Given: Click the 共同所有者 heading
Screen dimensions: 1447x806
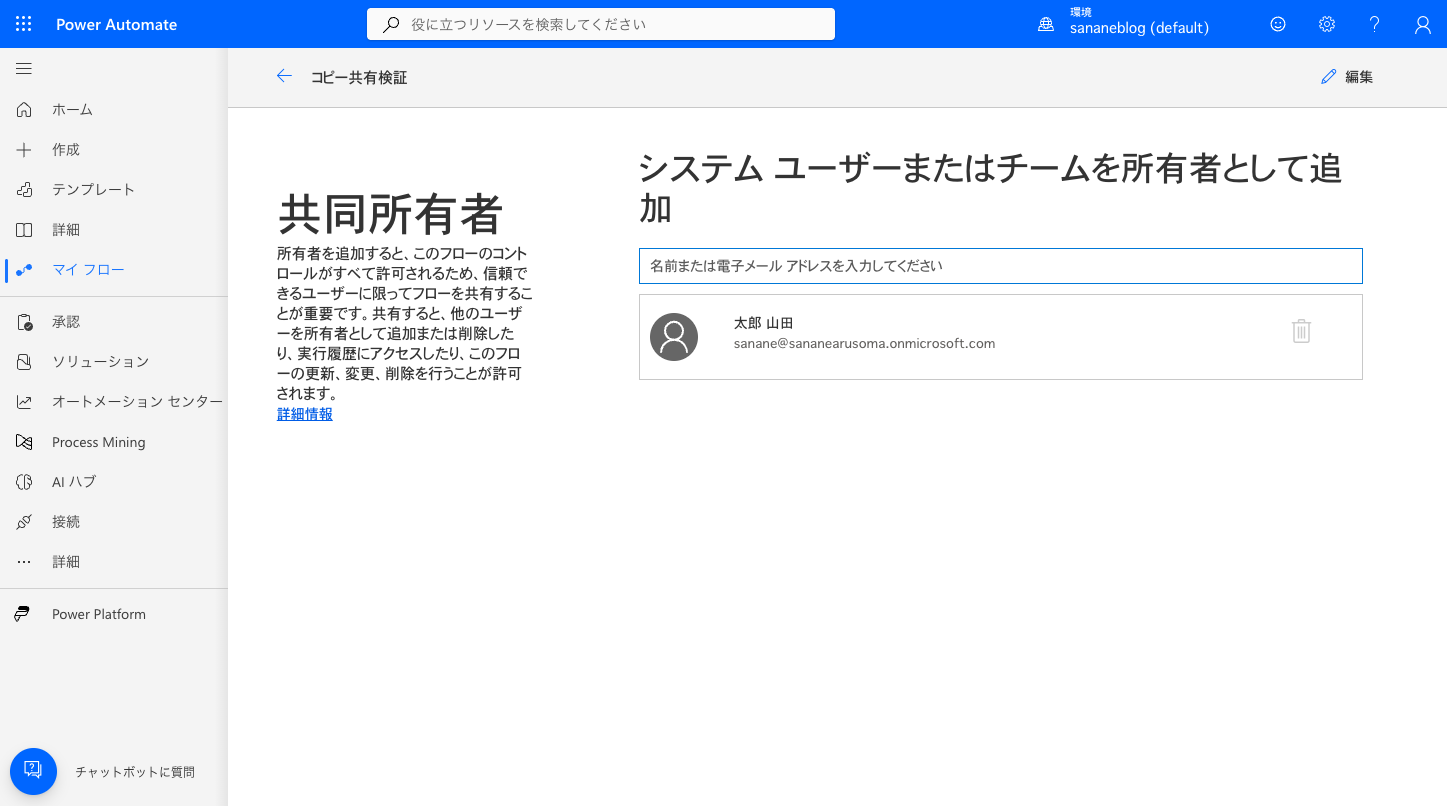Looking at the screenshot, I should pyautogui.click(x=390, y=213).
